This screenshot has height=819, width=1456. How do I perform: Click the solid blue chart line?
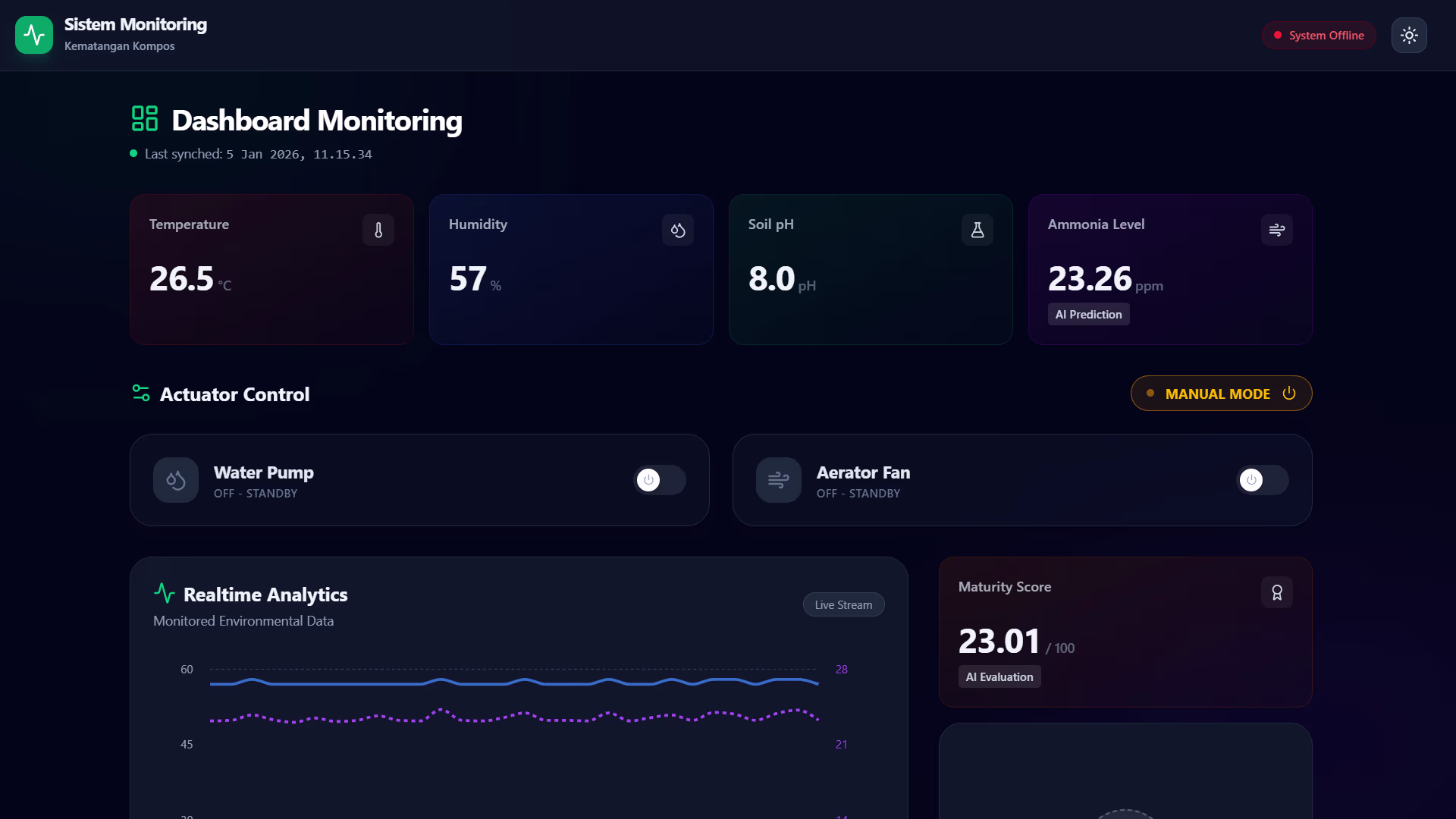(x=514, y=682)
